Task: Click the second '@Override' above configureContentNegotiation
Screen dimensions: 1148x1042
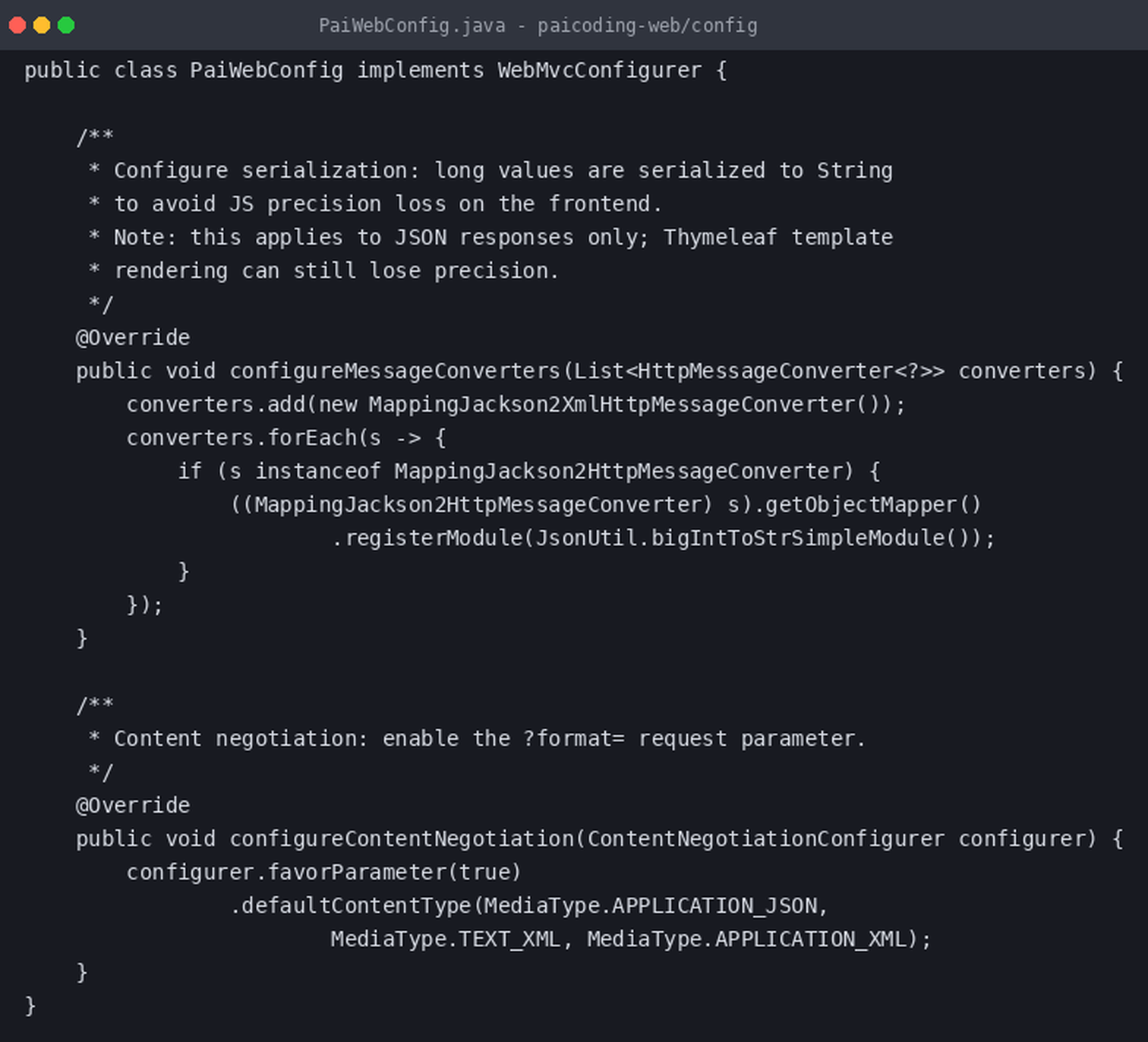Action: pos(133,805)
